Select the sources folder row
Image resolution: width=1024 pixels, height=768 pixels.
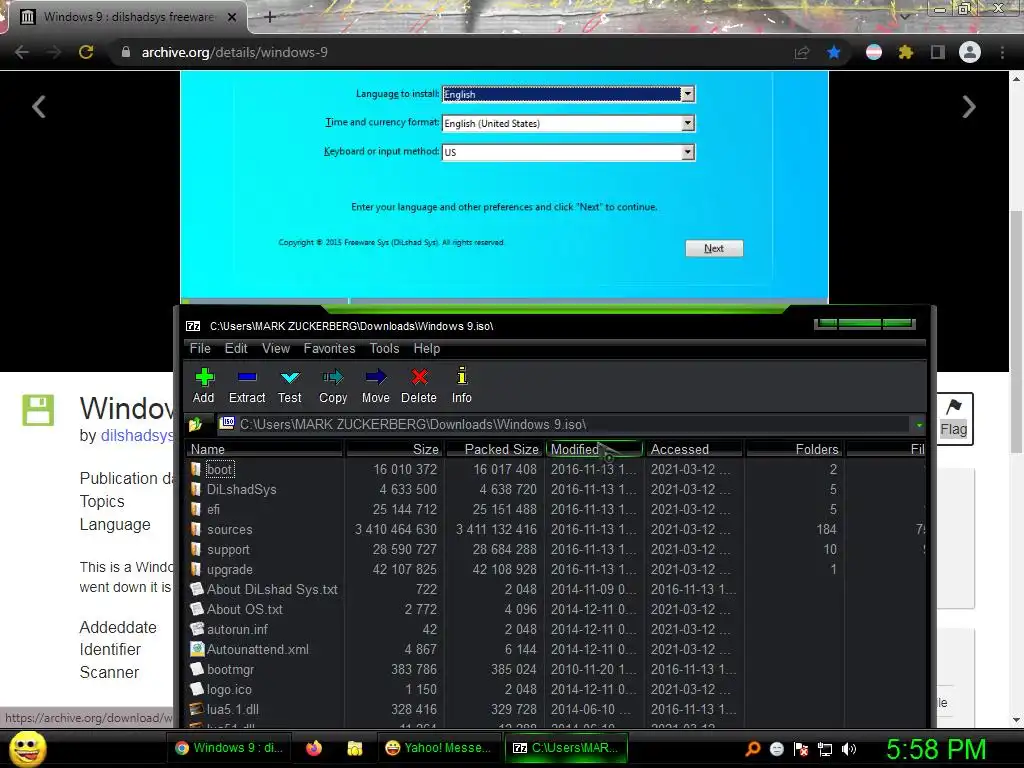click(x=556, y=530)
